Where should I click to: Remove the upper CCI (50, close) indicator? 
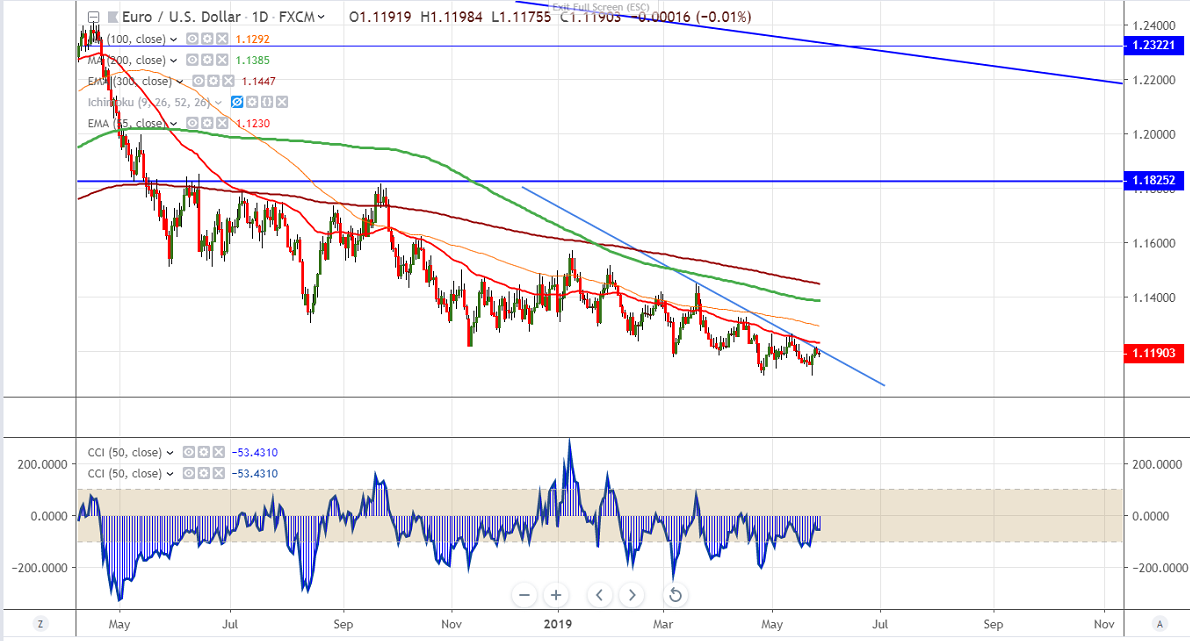(x=219, y=452)
